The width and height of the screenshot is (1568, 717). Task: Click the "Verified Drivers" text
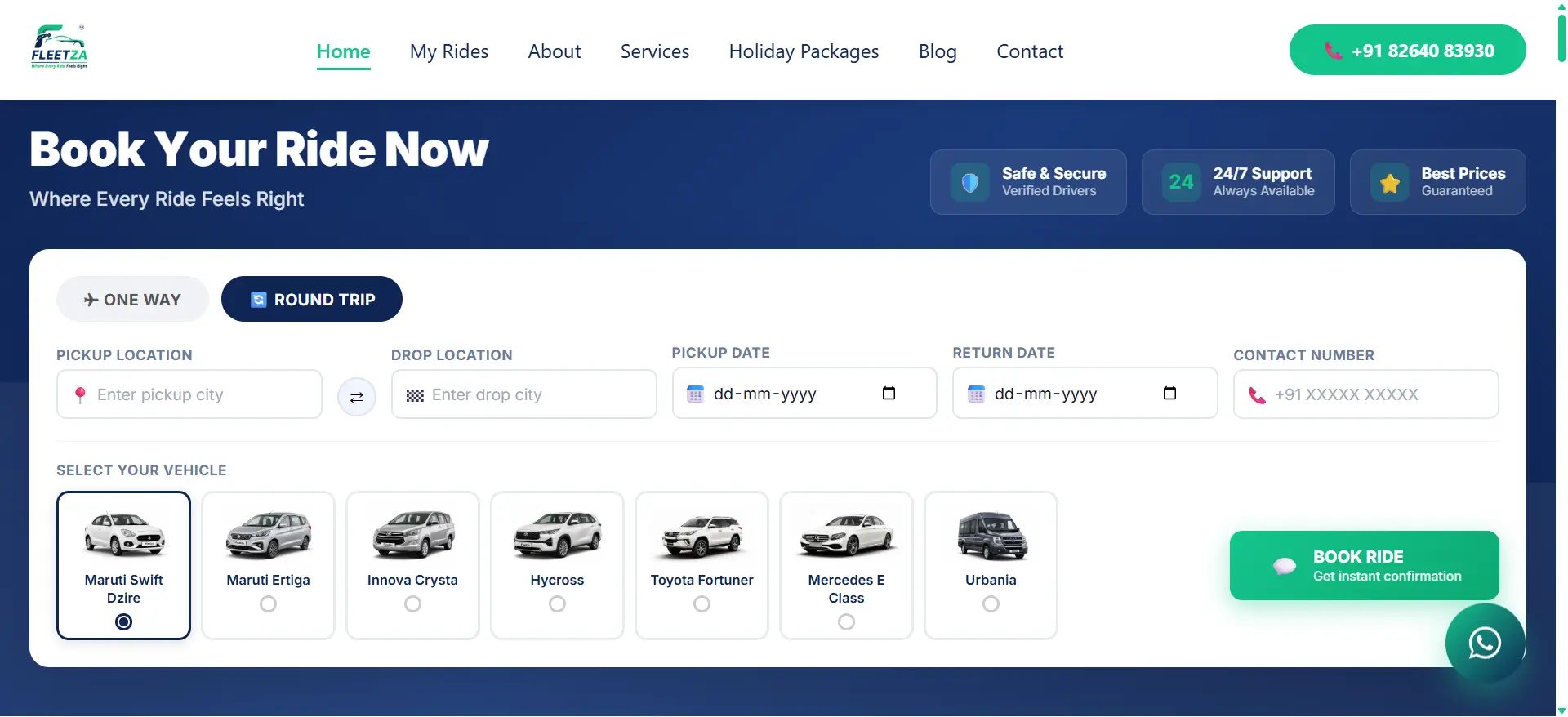tap(1049, 191)
